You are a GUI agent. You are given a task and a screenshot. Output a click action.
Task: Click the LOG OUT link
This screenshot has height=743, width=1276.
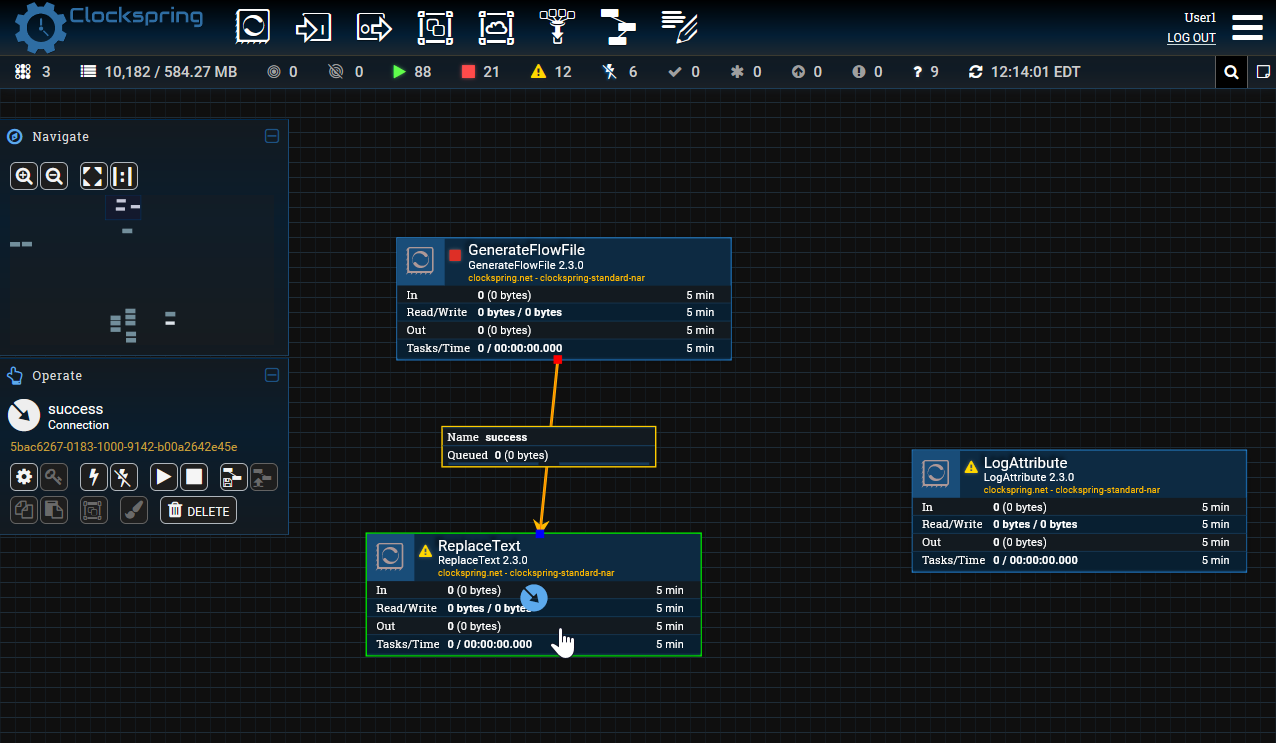(1191, 38)
